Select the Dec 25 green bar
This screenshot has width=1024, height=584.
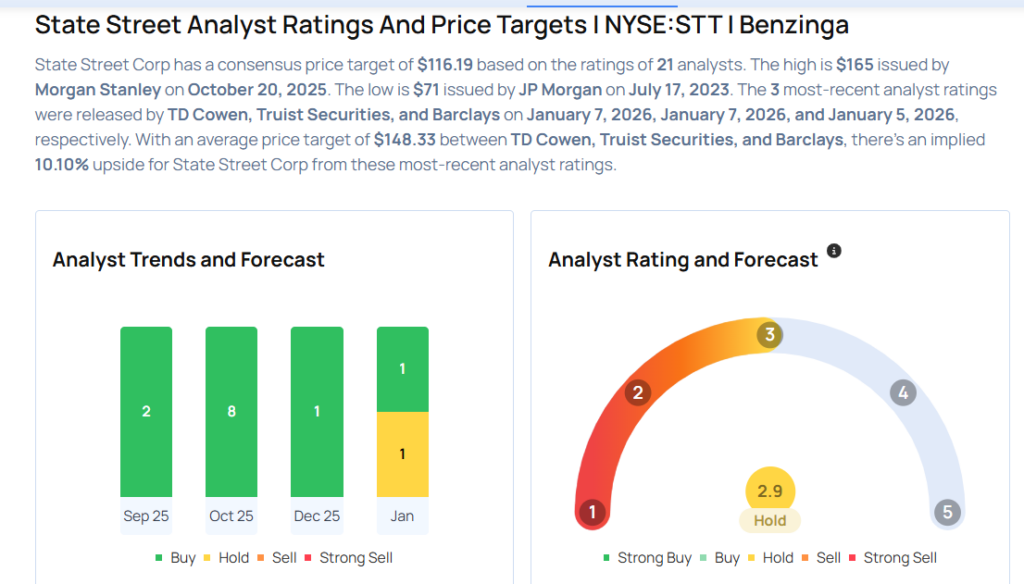pos(317,411)
